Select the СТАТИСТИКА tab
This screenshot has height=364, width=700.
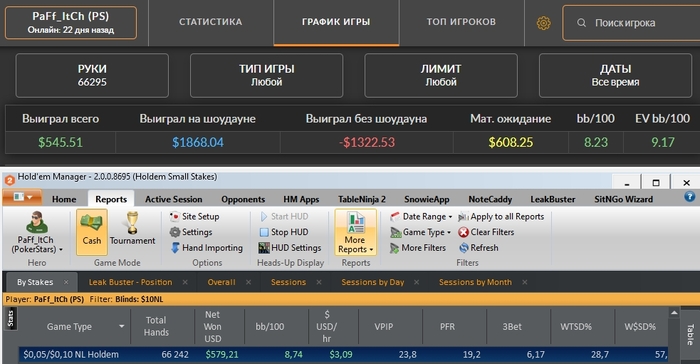click(x=210, y=22)
